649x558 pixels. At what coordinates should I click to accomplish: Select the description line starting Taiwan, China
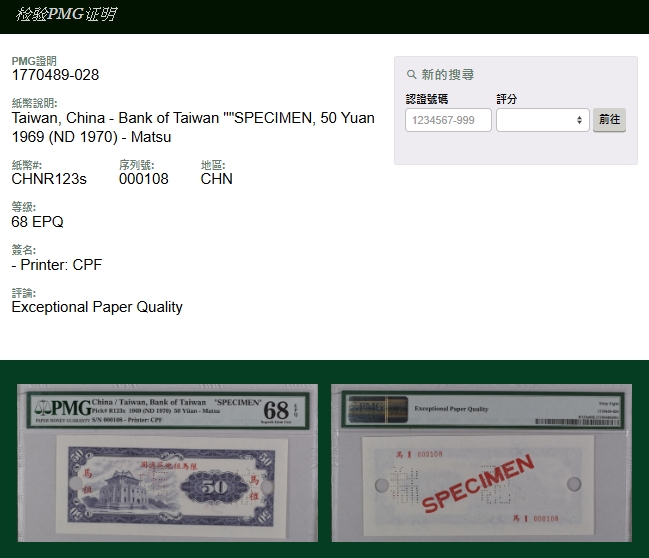click(x=193, y=118)
